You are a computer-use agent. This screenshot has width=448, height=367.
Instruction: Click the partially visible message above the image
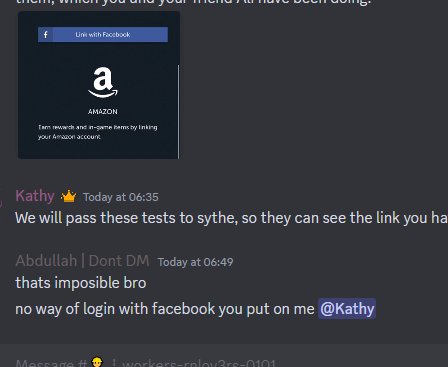click(193, 2)
